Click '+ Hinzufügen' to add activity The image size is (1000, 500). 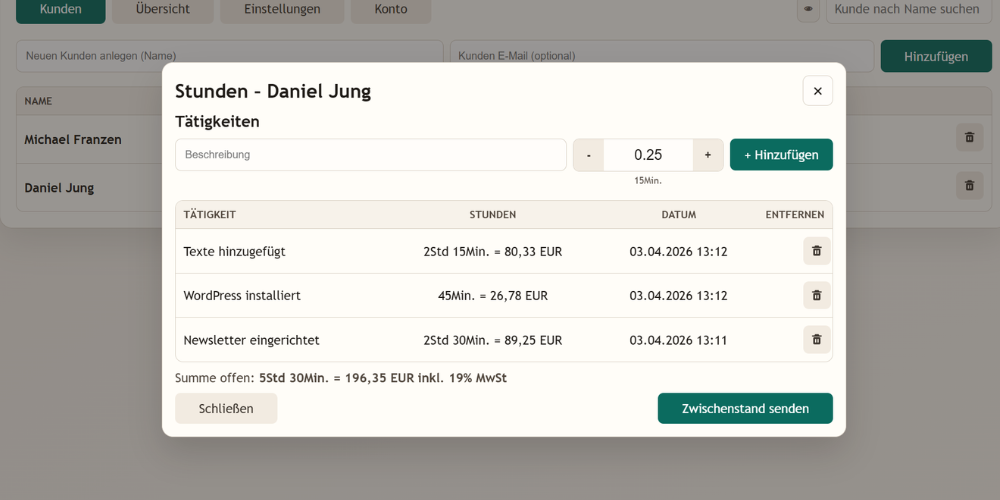click(x=781, y=155)
